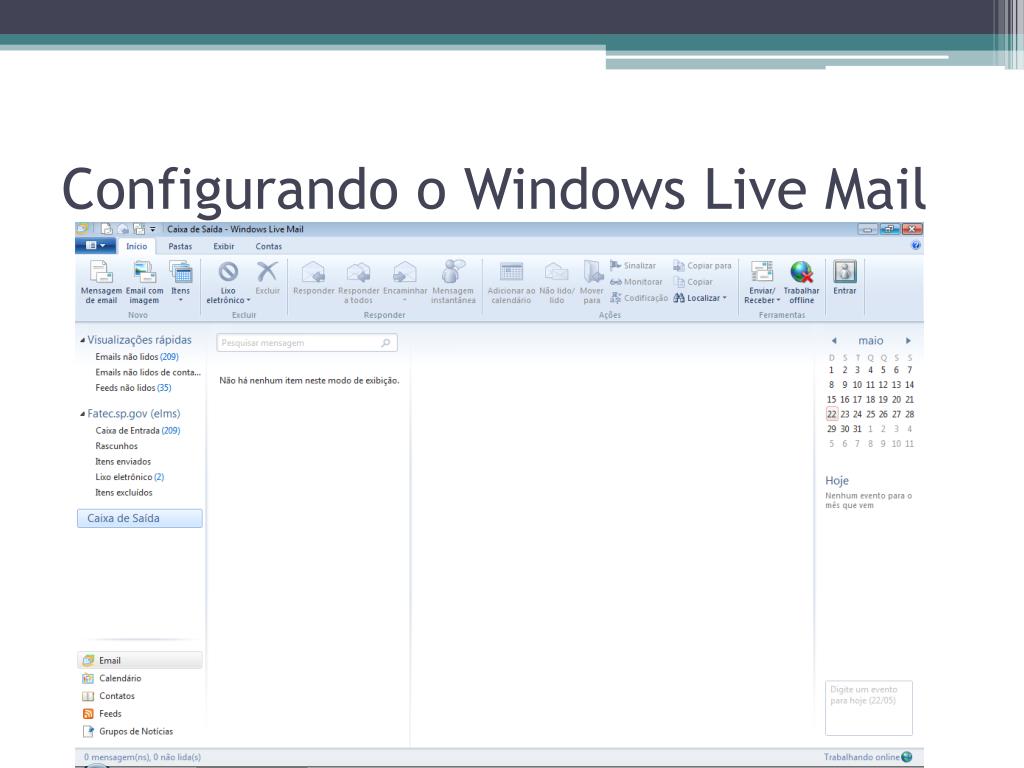The width and height of the screenshot is (1024, 768).
Task: Open Emails não lidos (209)
Action: 136,357
